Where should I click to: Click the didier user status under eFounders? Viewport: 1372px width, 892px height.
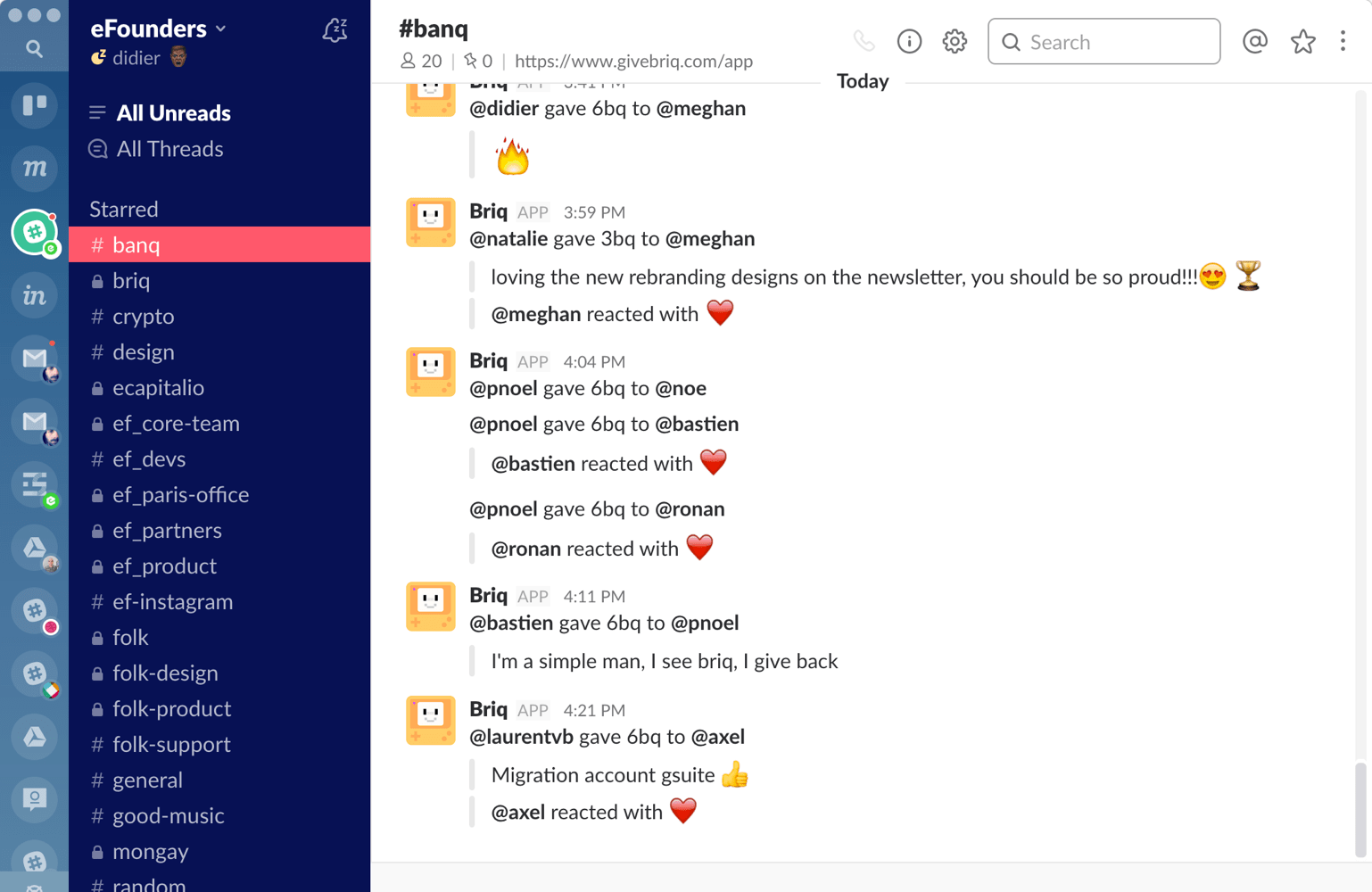tap(137, 58)
